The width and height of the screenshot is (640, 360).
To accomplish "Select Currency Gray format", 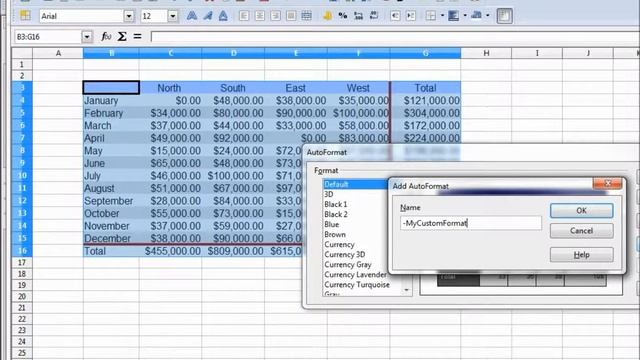I will coord(348,264).
